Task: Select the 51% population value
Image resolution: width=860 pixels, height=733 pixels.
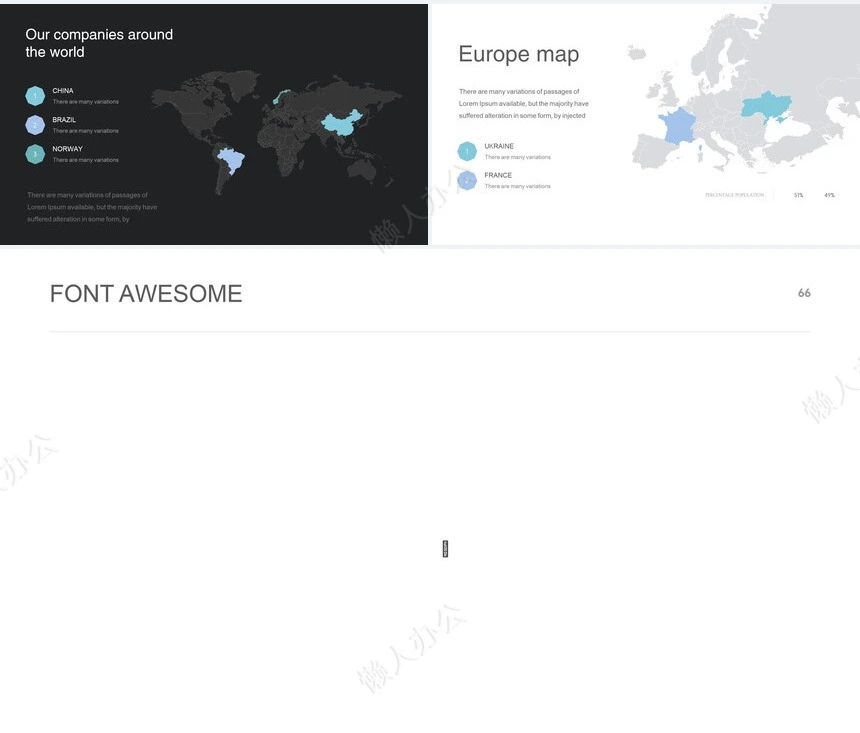Action: 798,195
